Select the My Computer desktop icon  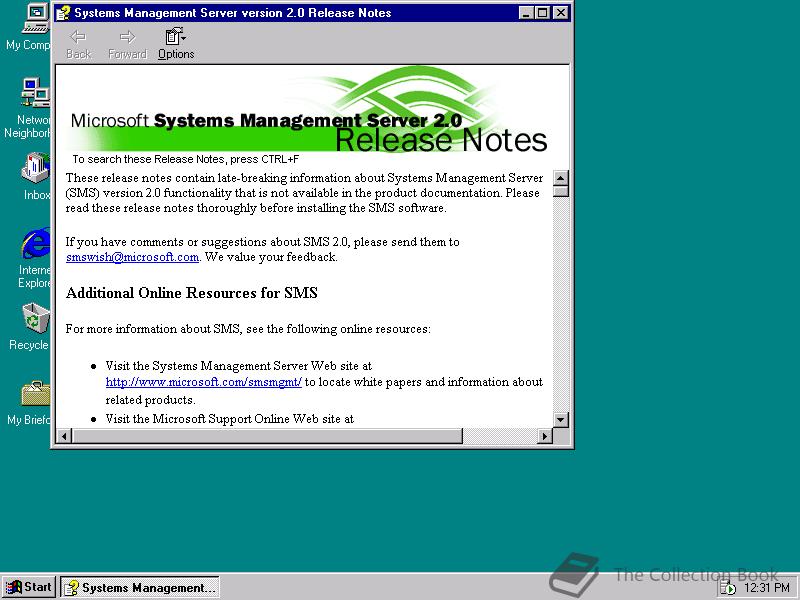[x=29, y=27]
